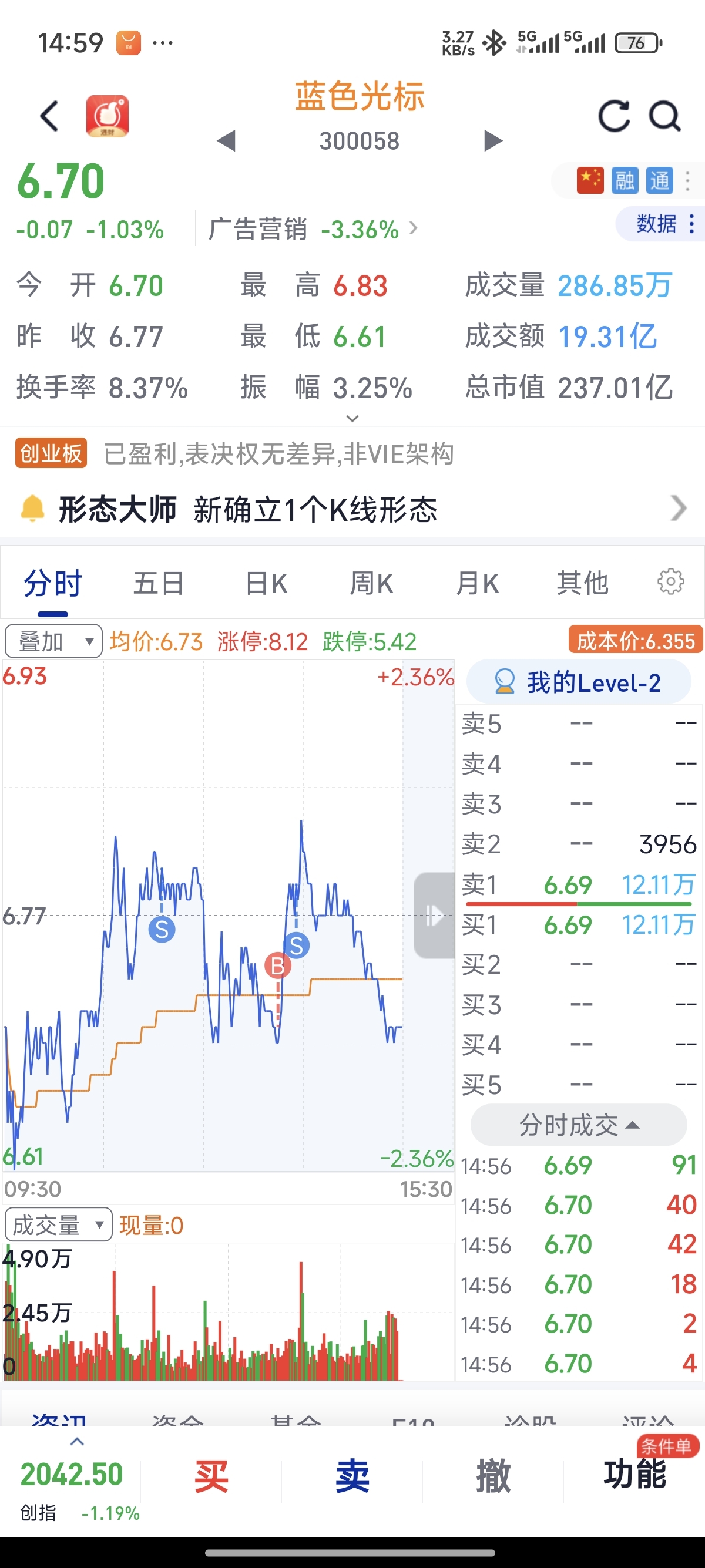Open the search magnifier

tap(664, 116)
